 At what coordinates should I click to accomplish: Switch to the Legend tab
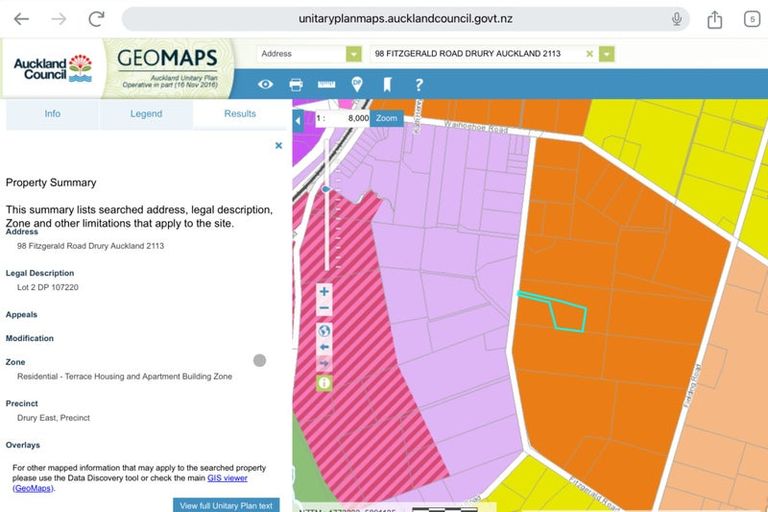146,114
